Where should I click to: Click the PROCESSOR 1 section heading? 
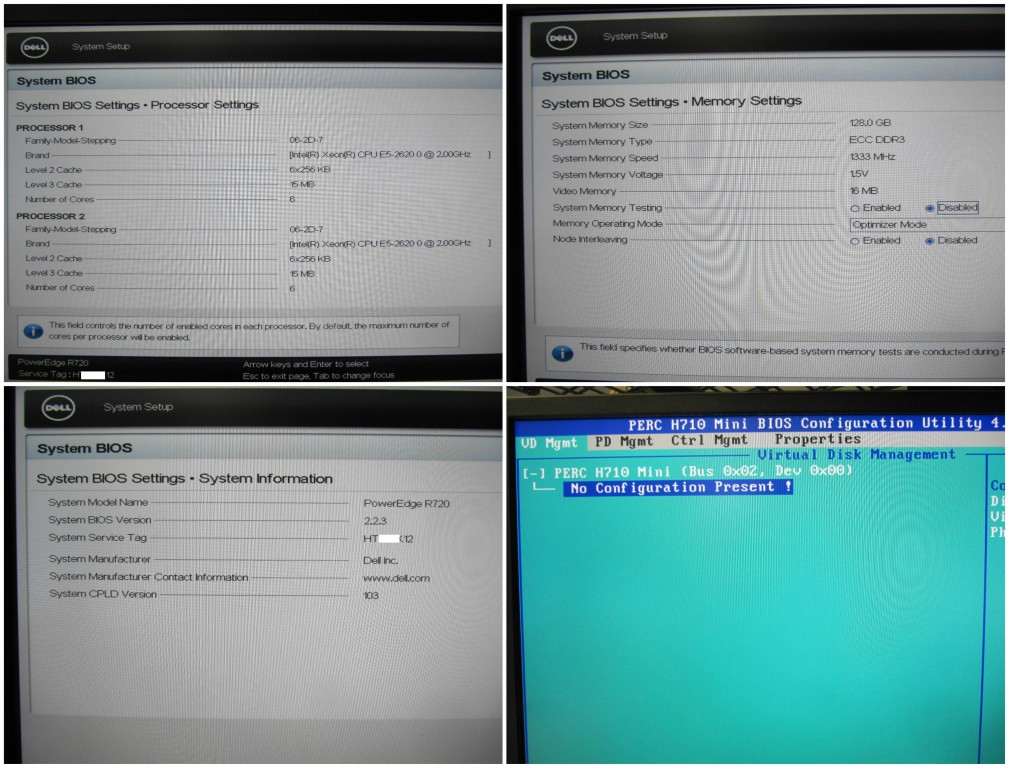pyautogui.click(x=50, y=127)
